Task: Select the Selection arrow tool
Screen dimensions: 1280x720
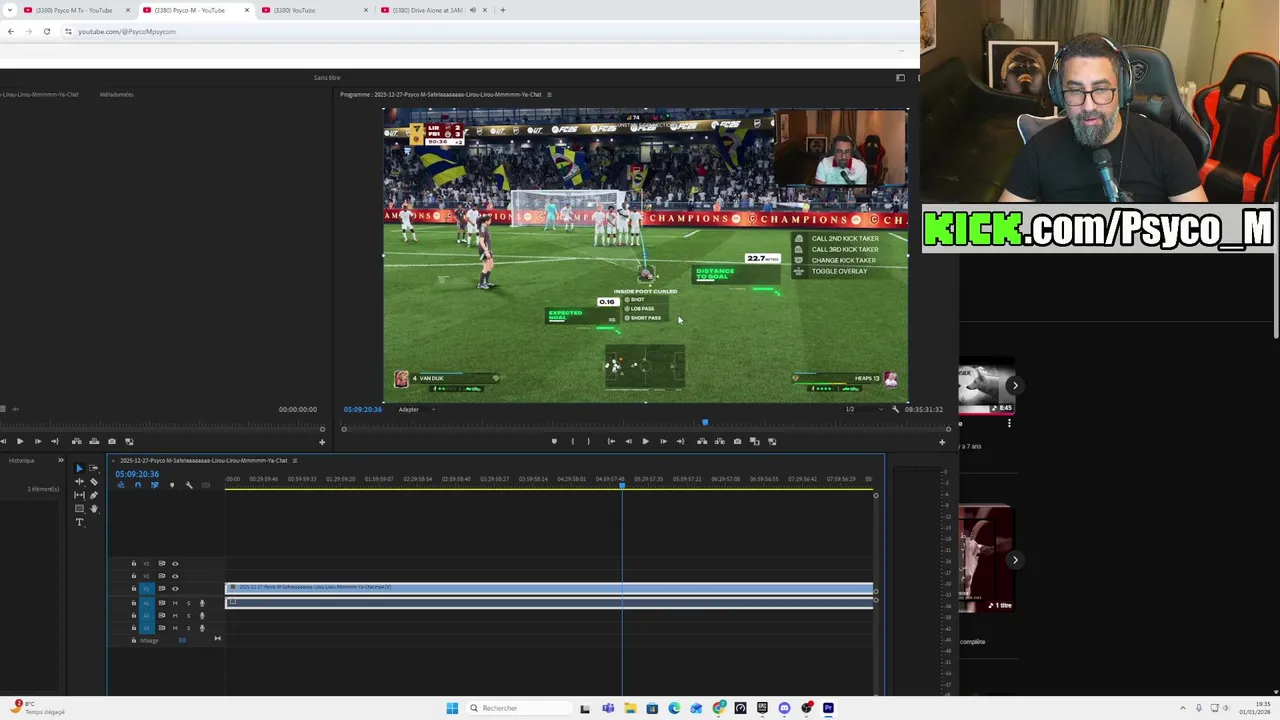Action: (79, 468)
